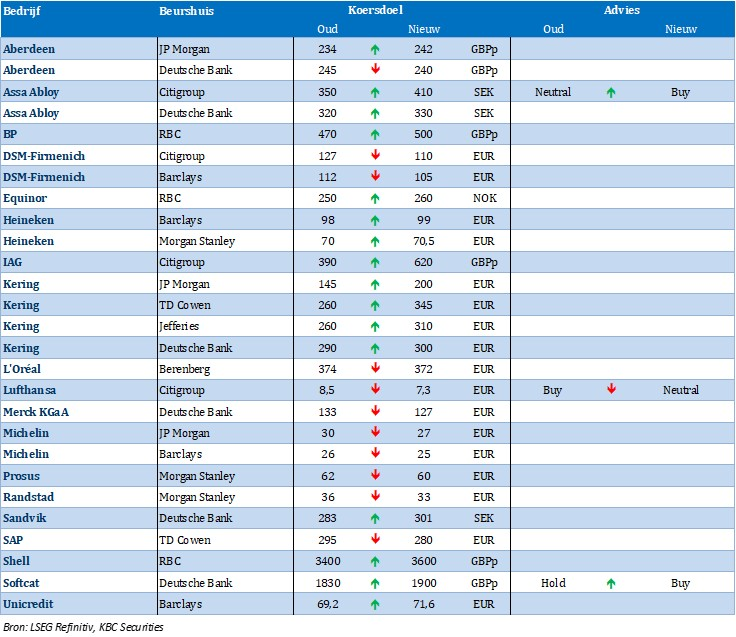Click the red advice arrow between Buy and Neutral
The height and width of the screenshot is (637, 736).
click(x=611, y=390)
